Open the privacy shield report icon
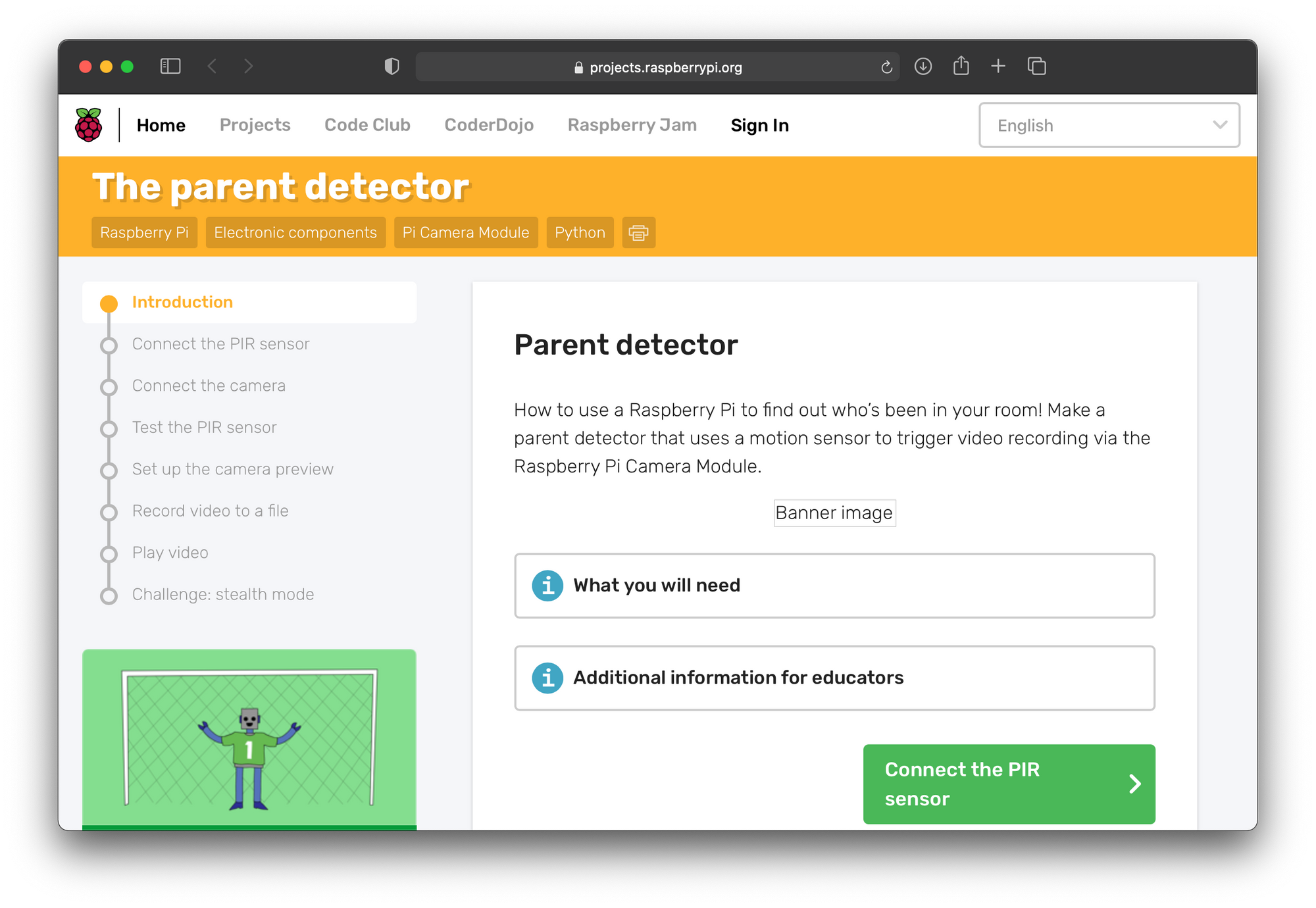This screenshot has width=1316, height=908. pyautogui.click(x=392, y=66)
